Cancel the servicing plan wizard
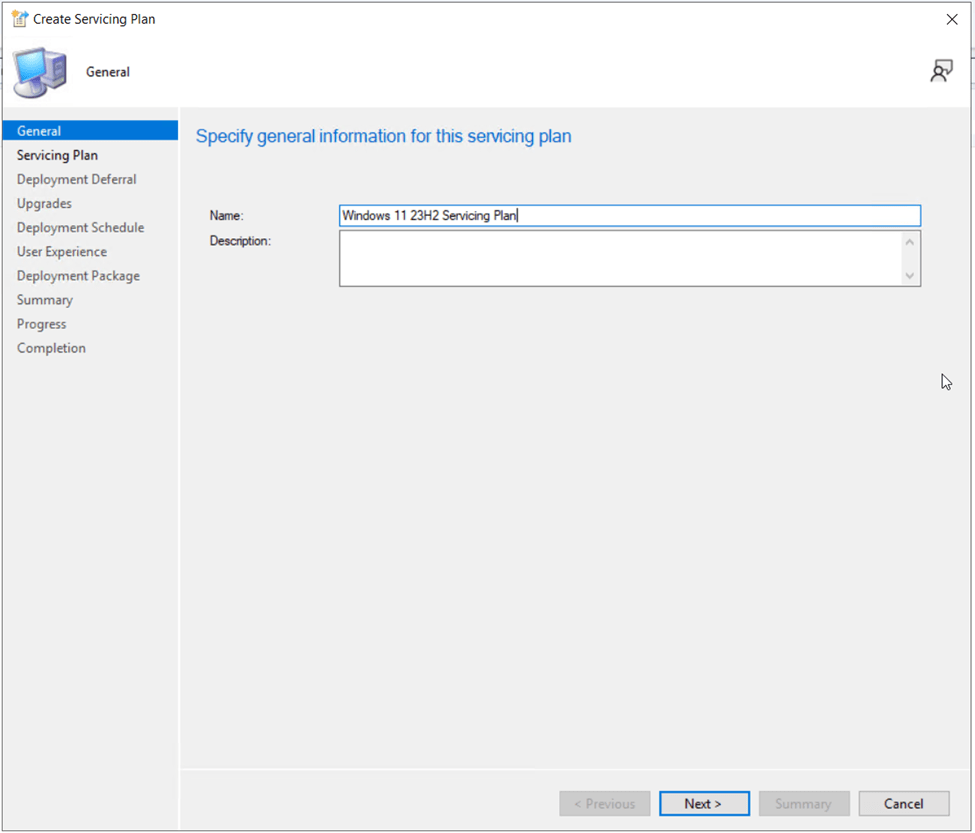975x833 pixels. [x=903, y=804]
